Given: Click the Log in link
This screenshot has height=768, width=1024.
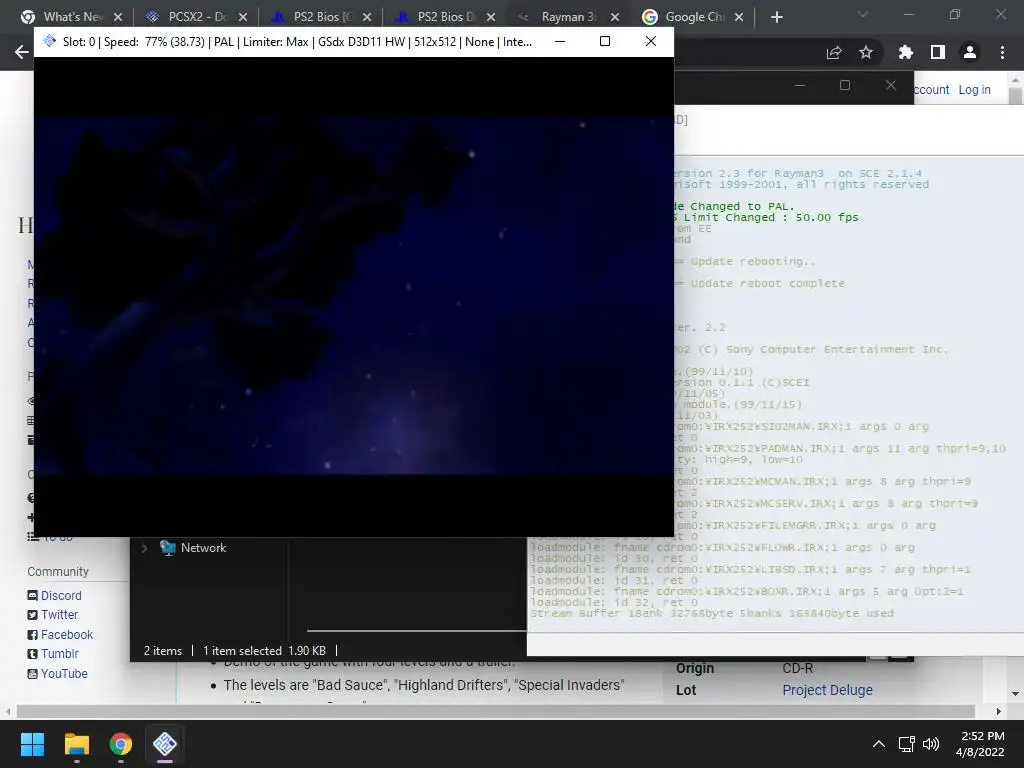Looking at the screenshot, I should (974, 89).
